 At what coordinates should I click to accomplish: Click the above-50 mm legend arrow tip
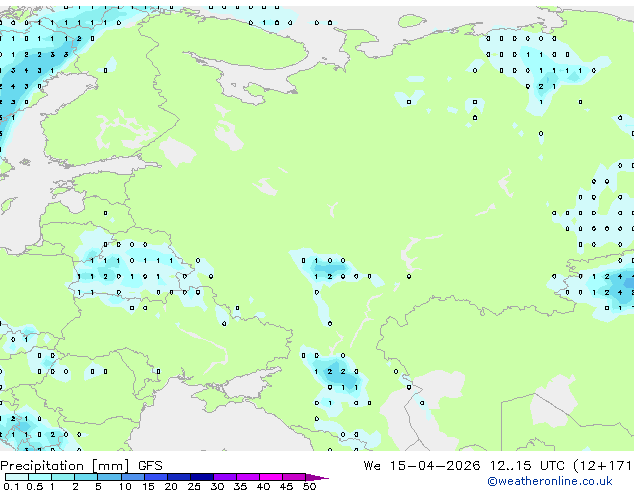click(x=317, y=477)
